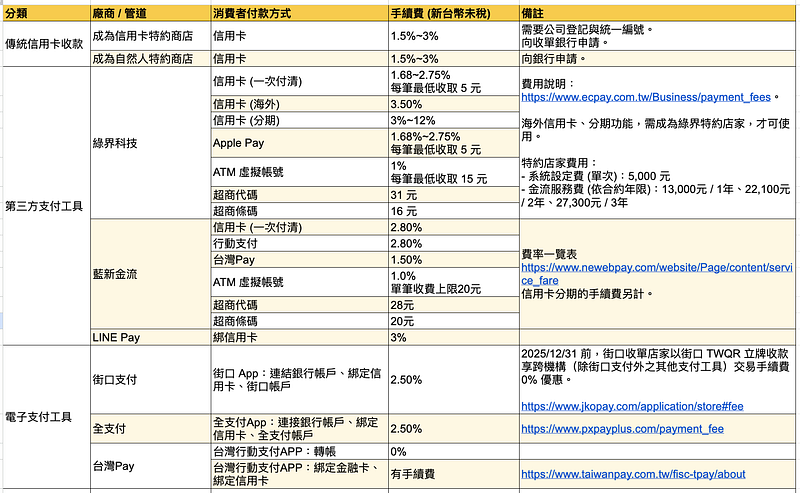Select the 消費者付款方式 header cell
This screenshot has width=800, height=493.
[x=299, y=13]
